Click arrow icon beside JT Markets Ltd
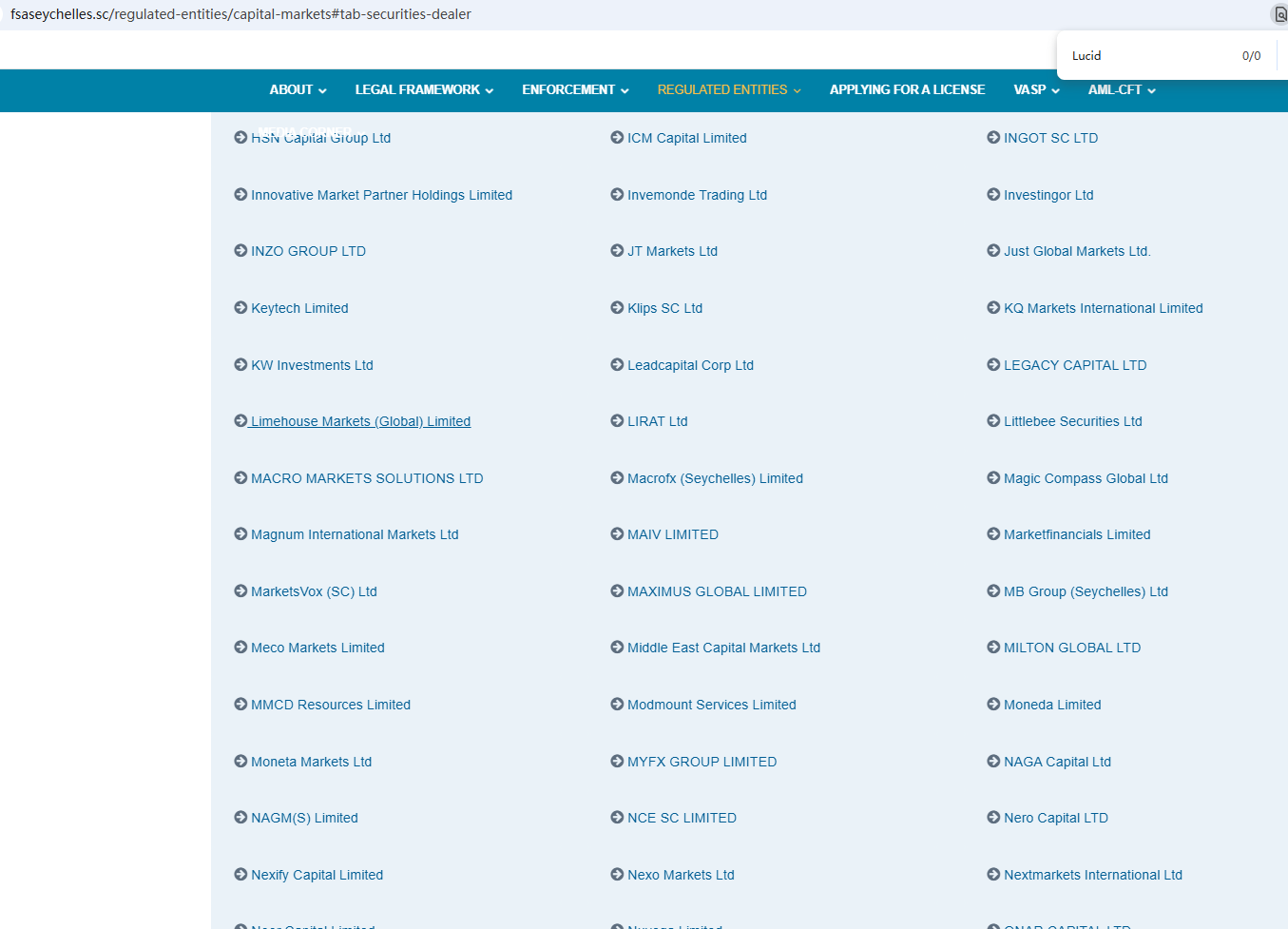1288x929 pixels. (x=617, y=251)
